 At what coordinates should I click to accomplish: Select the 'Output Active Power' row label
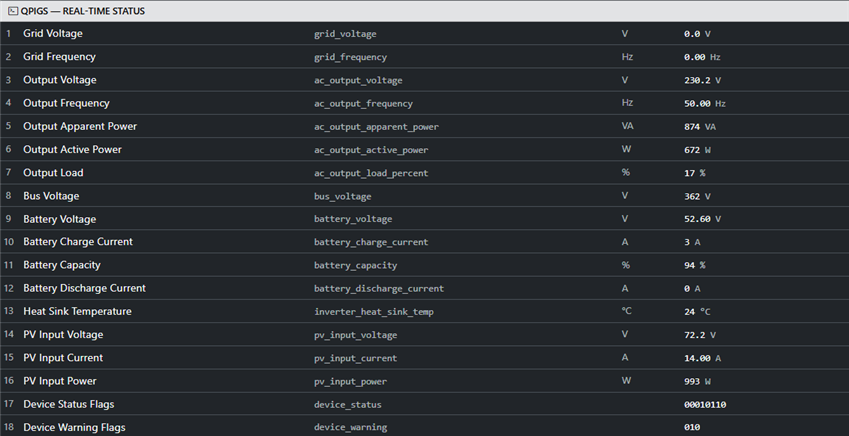(73, 149)
